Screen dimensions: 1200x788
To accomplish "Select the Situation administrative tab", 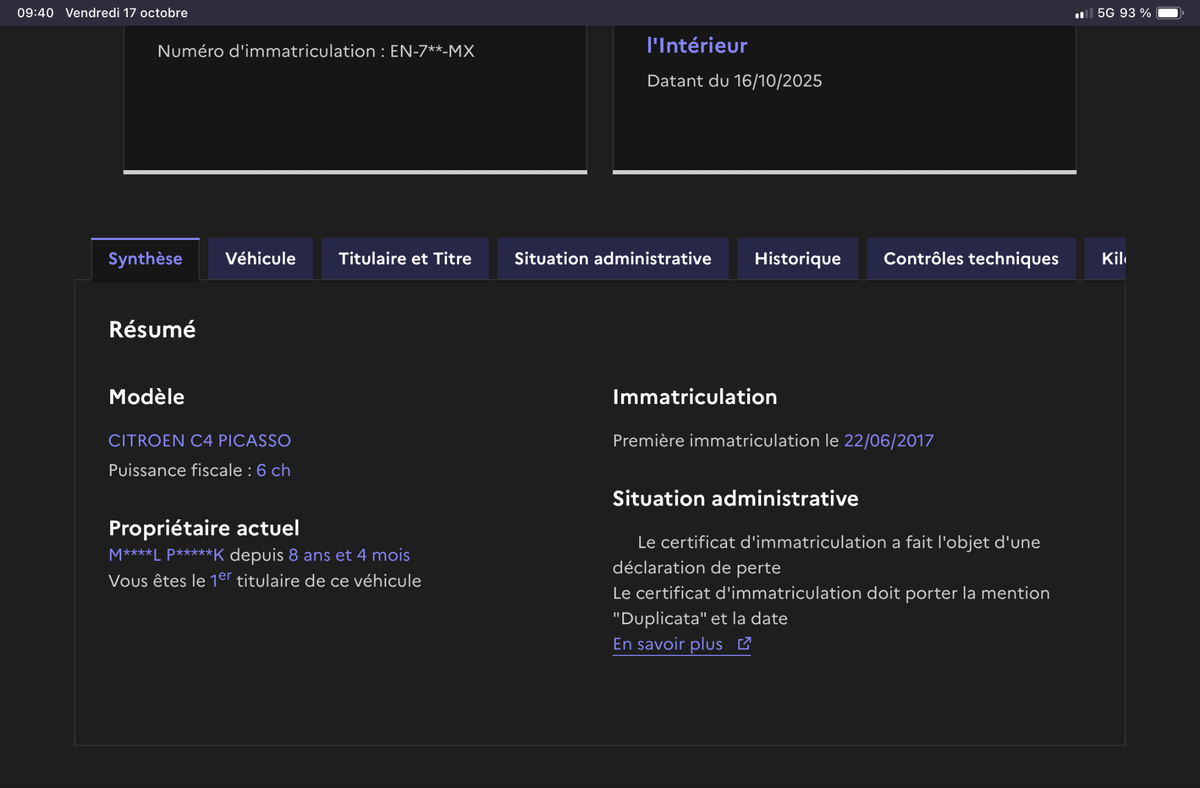I will [613, 259].
